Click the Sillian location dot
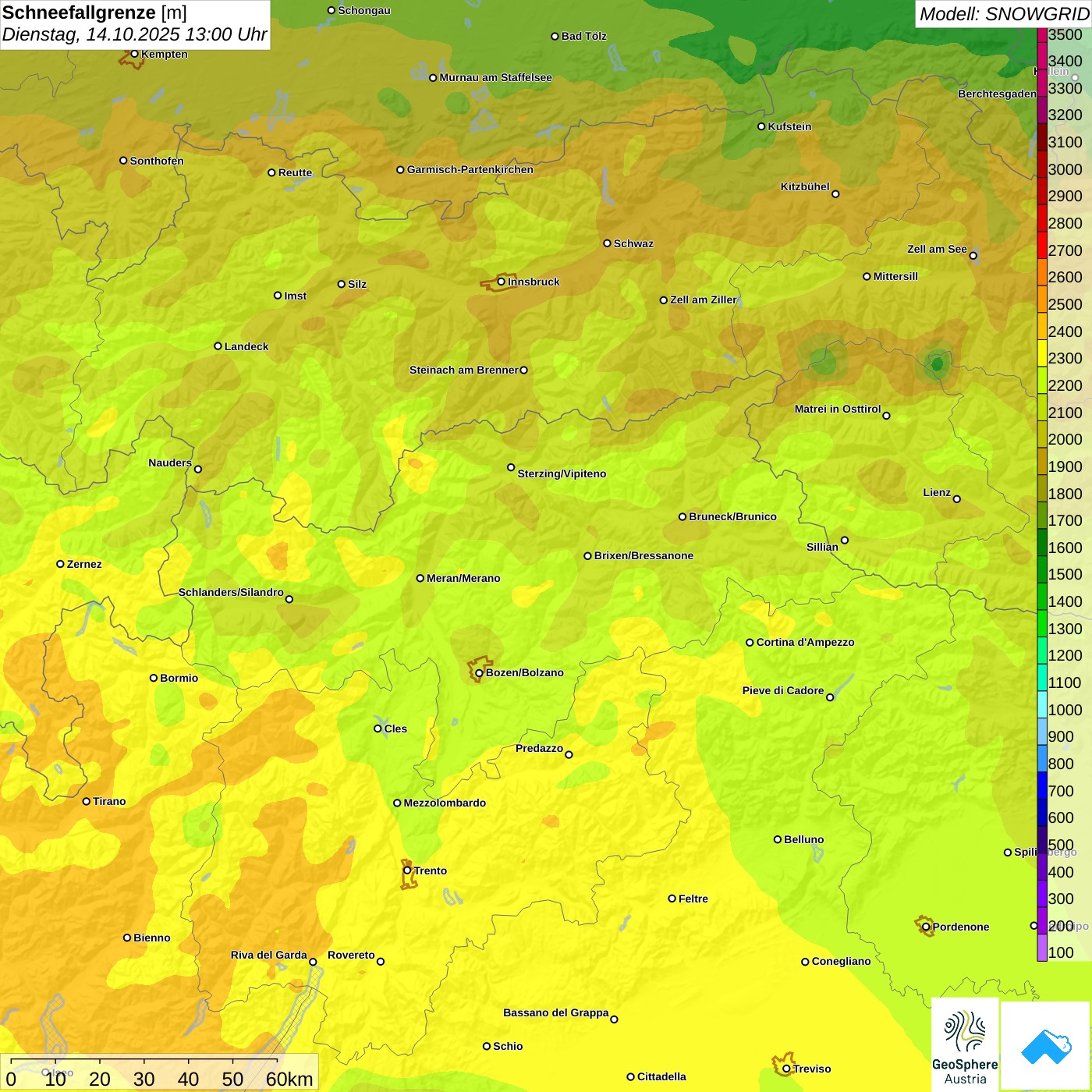 point(845,540)
